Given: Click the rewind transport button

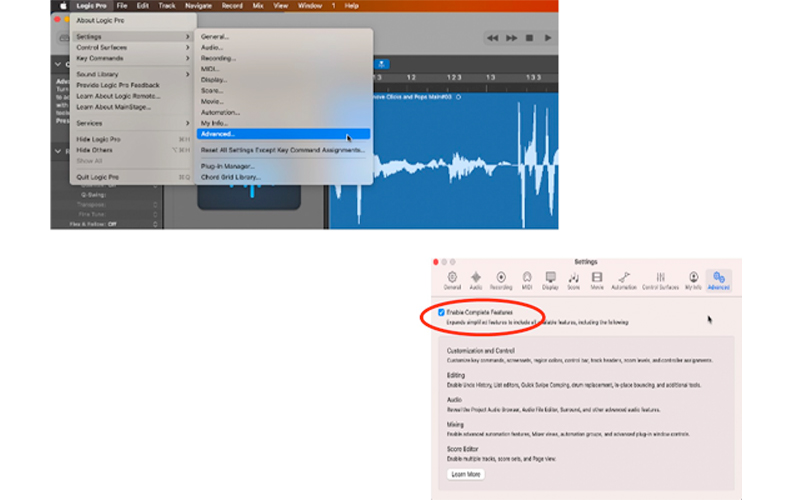Looking at the screenshot, I should point(492,38).
